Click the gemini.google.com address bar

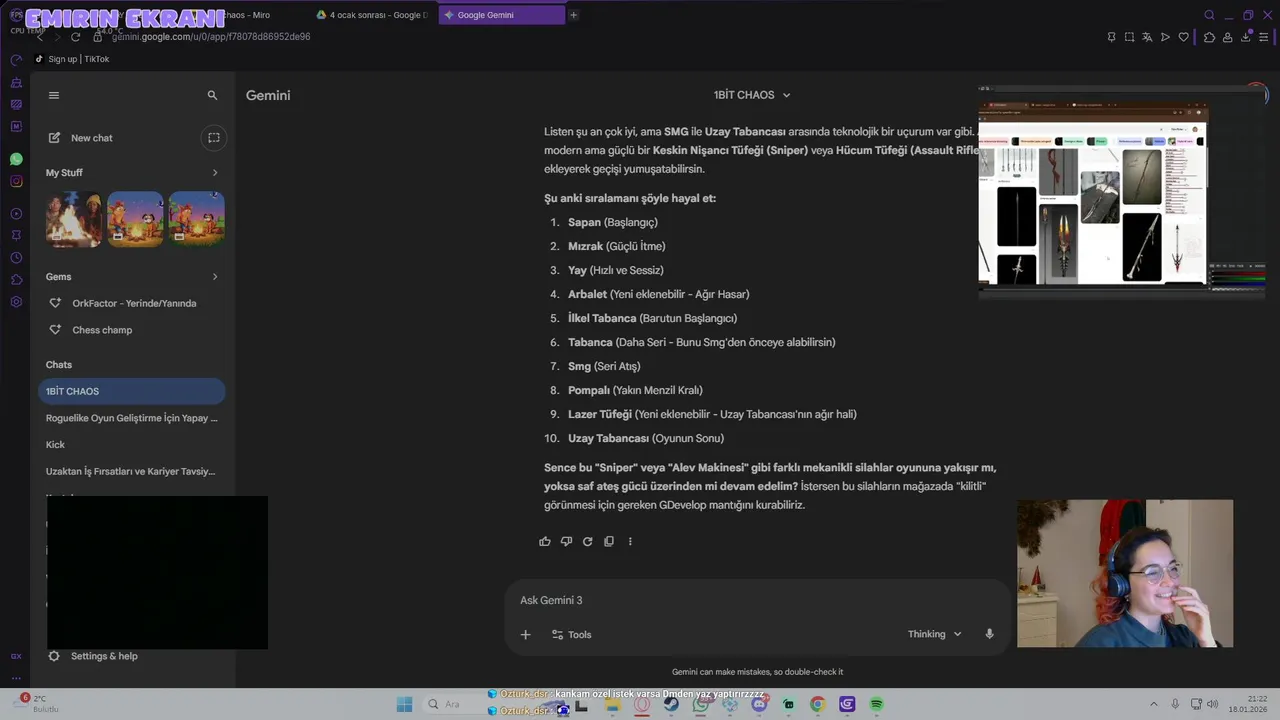[210, 37]
